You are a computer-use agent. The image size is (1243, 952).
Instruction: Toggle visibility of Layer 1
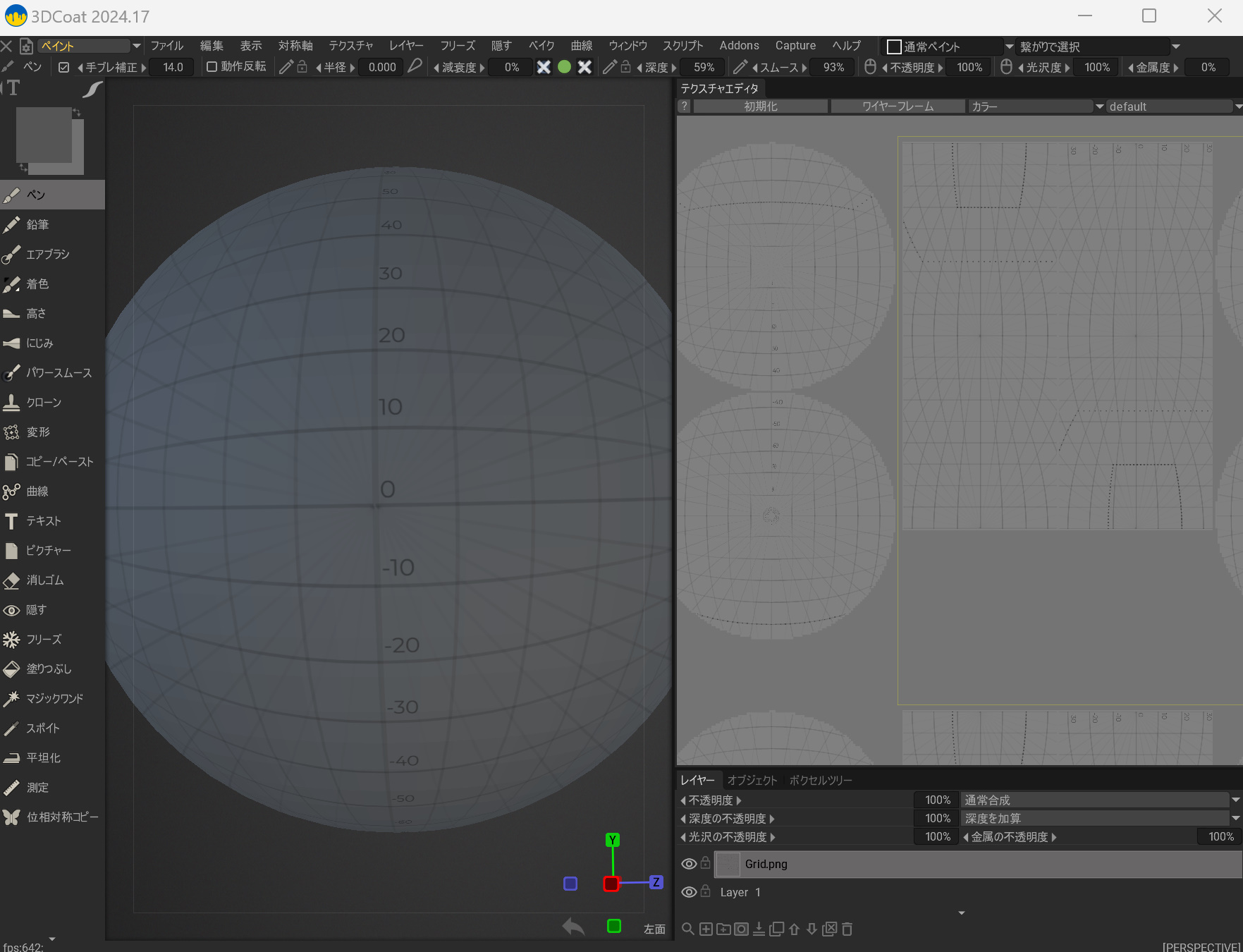(689, 892)
